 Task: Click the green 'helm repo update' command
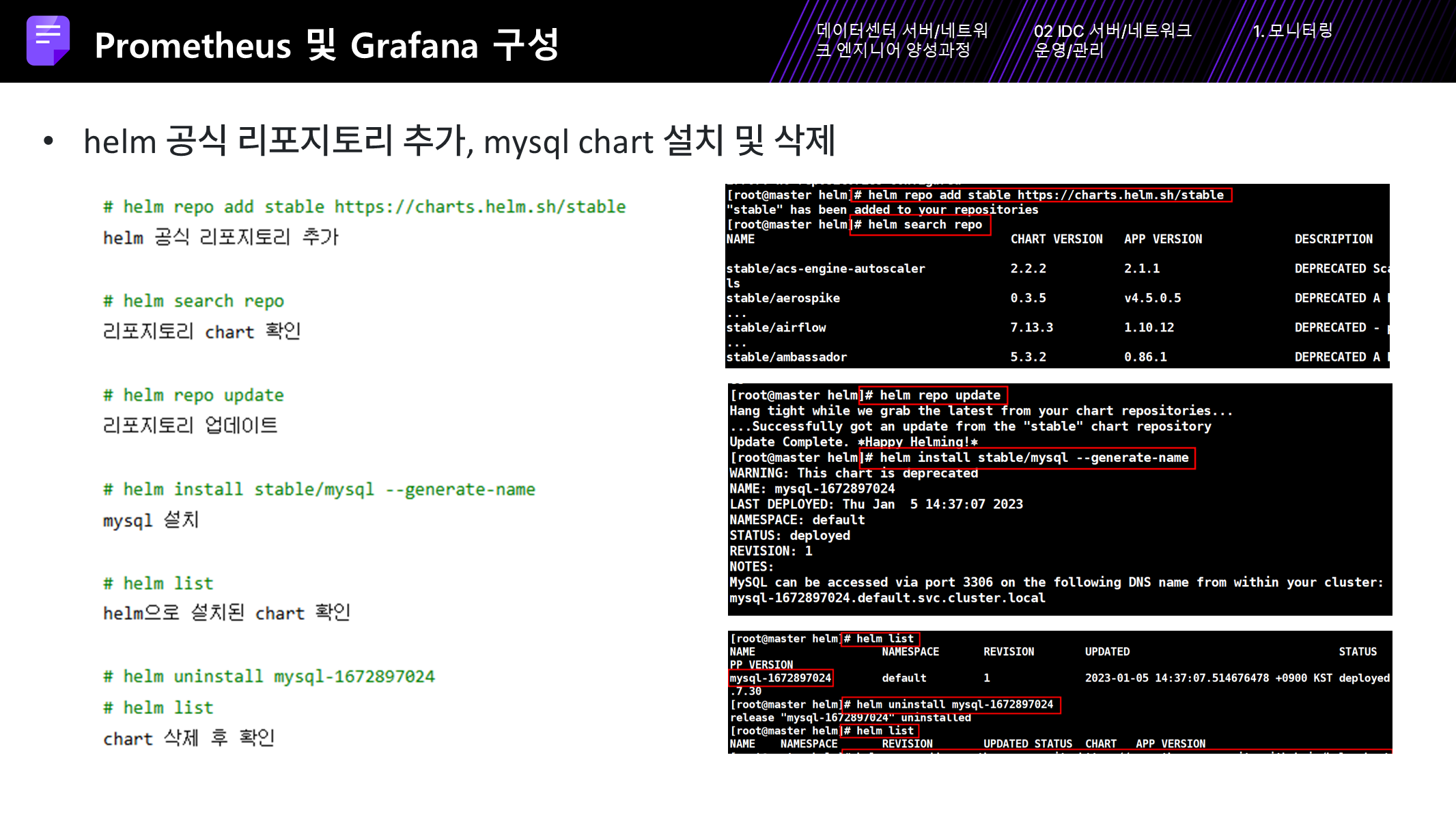coord(194,395)
